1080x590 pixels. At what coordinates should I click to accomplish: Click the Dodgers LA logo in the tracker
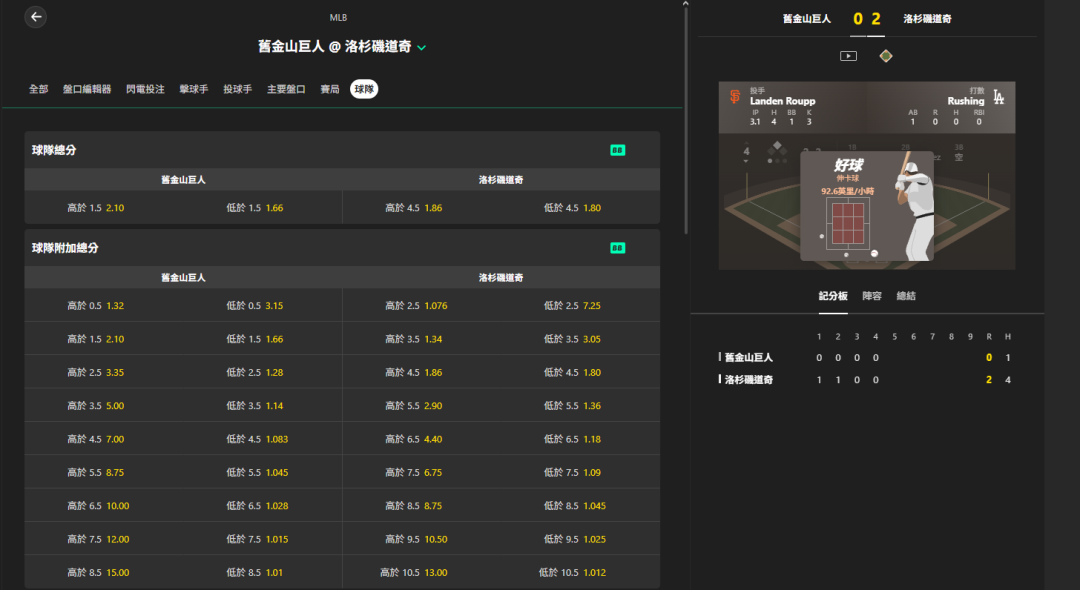coord(999,98)
